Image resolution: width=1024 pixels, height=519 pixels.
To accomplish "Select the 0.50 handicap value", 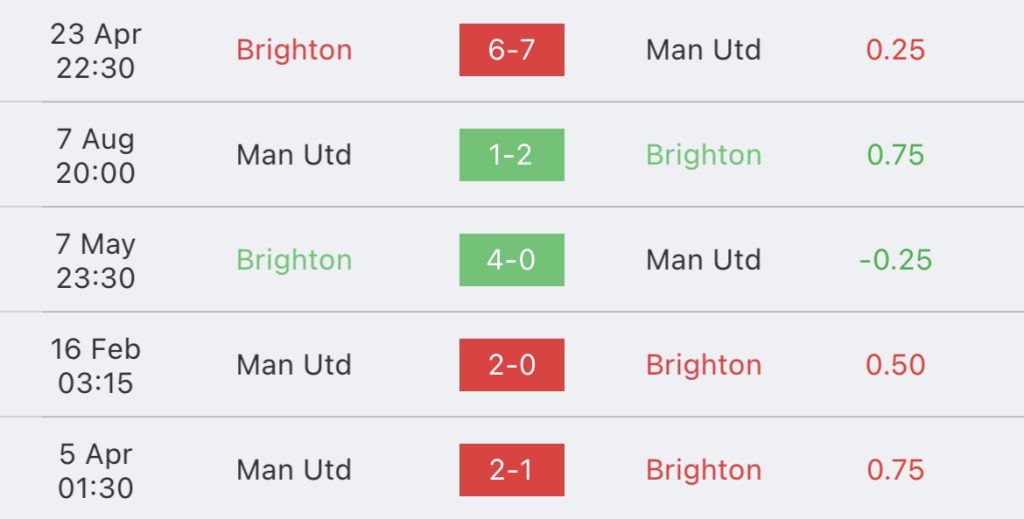I will (895, 366).
